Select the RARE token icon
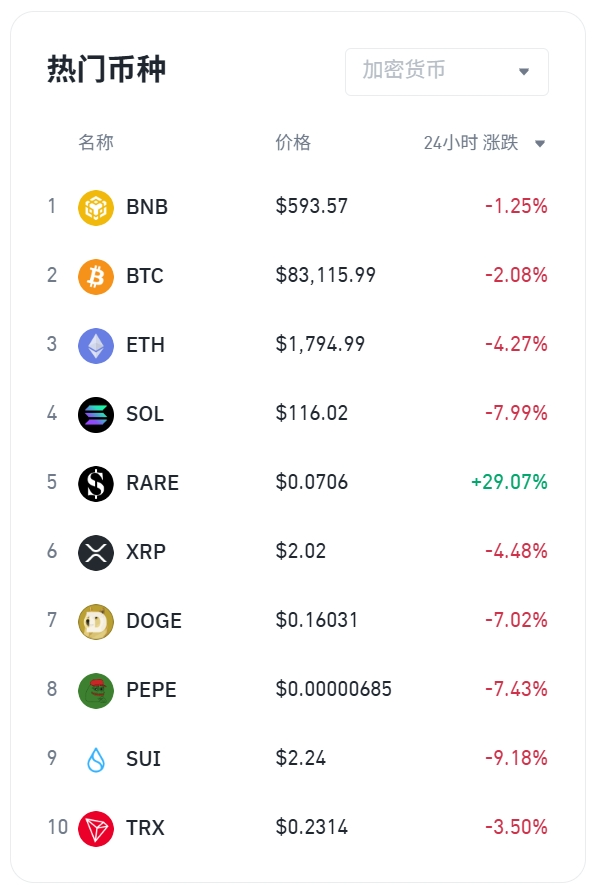595x891 pixels. click(95, 484)
